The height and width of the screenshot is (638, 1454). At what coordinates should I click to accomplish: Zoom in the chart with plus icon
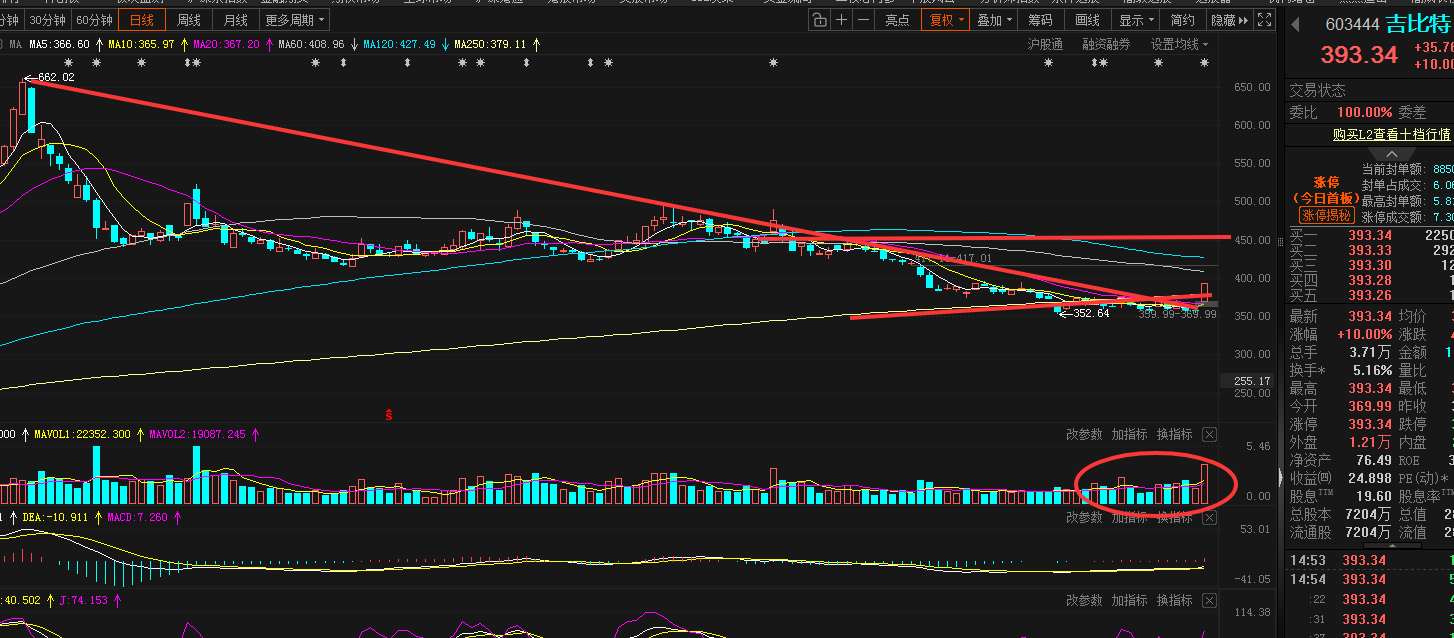842,20
